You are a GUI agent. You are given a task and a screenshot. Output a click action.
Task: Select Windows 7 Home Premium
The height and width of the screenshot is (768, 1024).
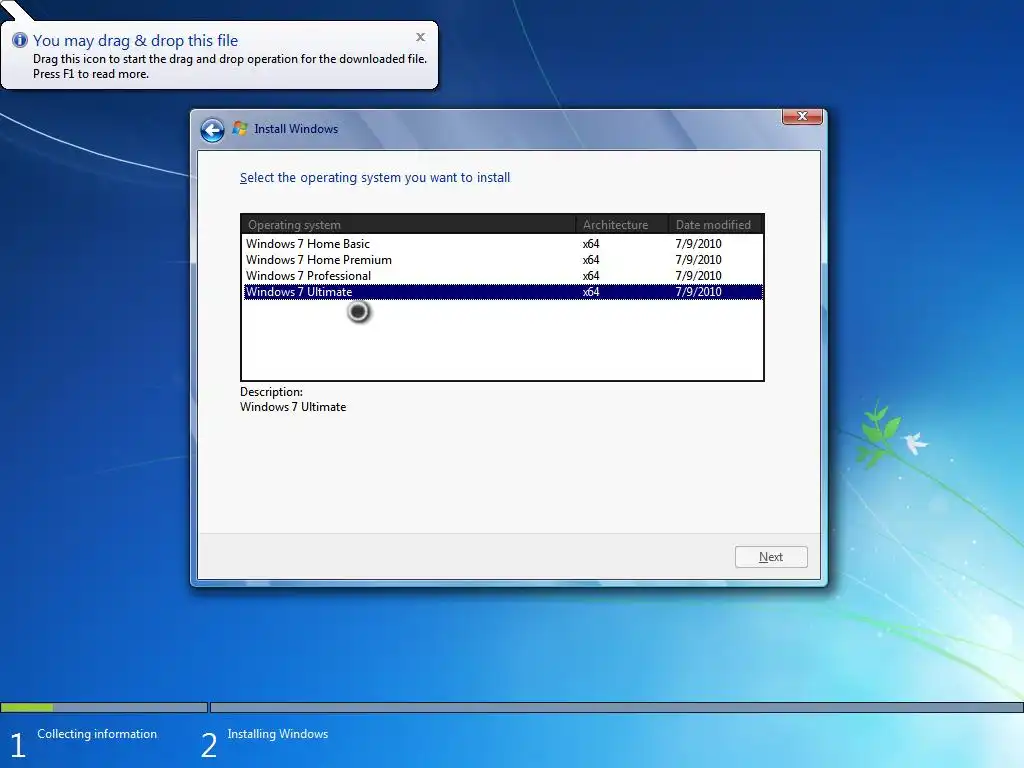503,260
